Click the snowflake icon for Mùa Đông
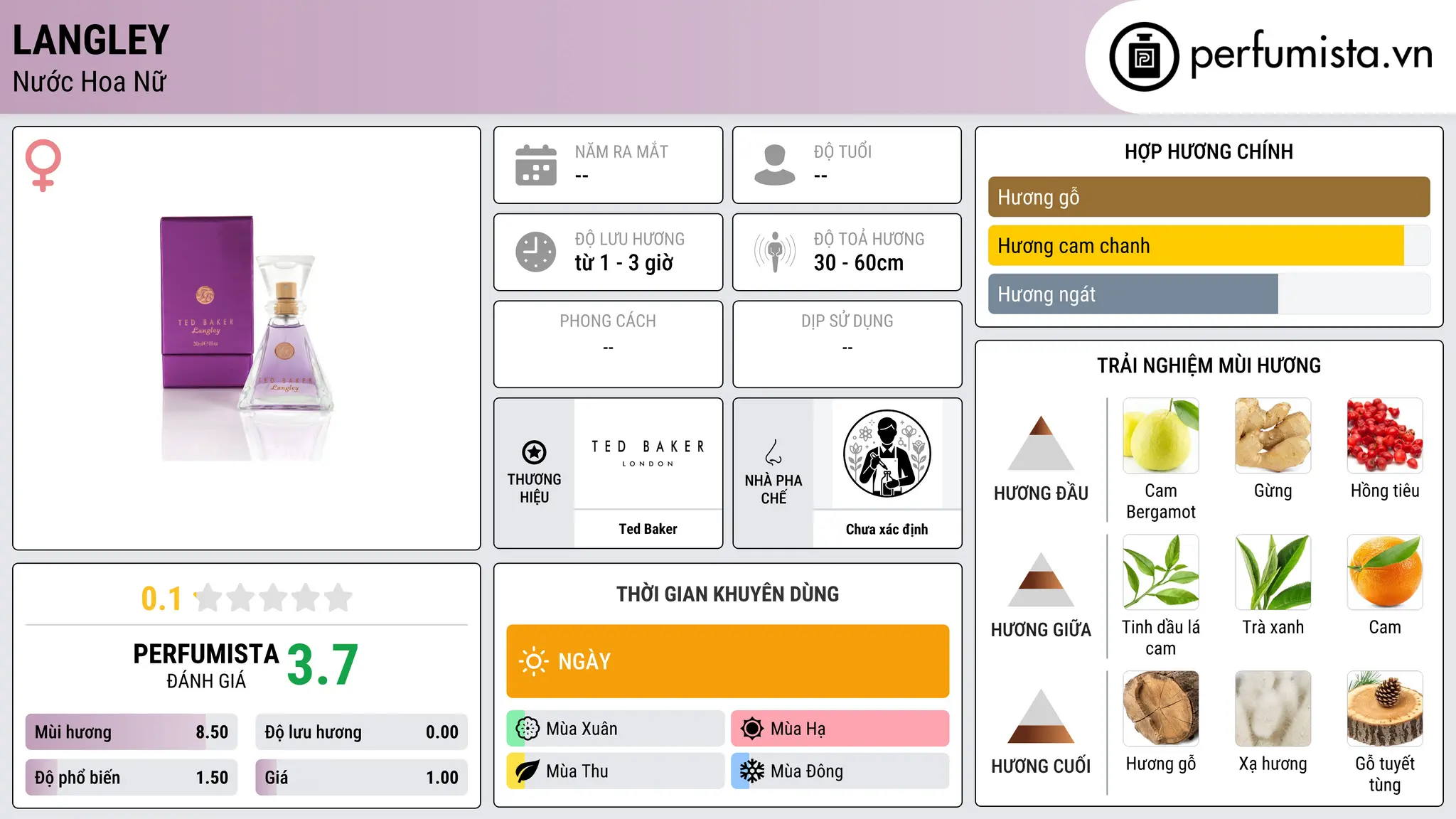 pyautogui.click(x=752, y=771)
